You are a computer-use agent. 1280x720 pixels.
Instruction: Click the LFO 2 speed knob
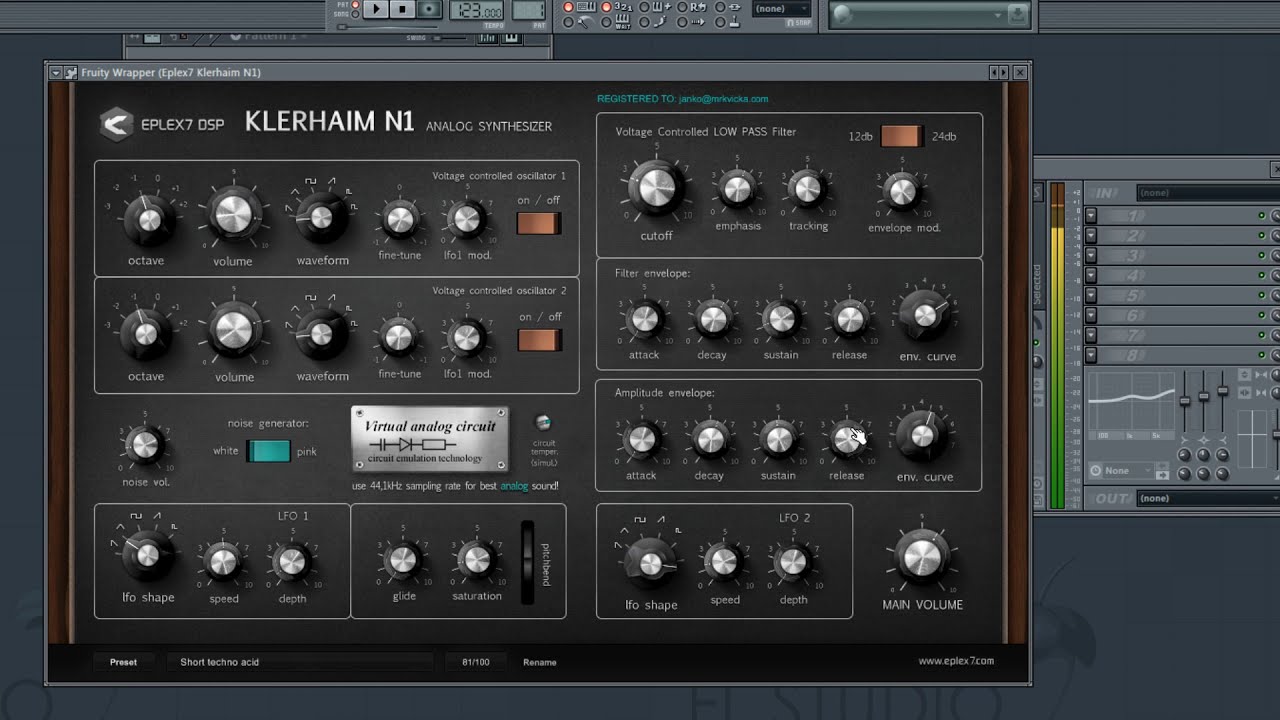(x=724, y=561)
